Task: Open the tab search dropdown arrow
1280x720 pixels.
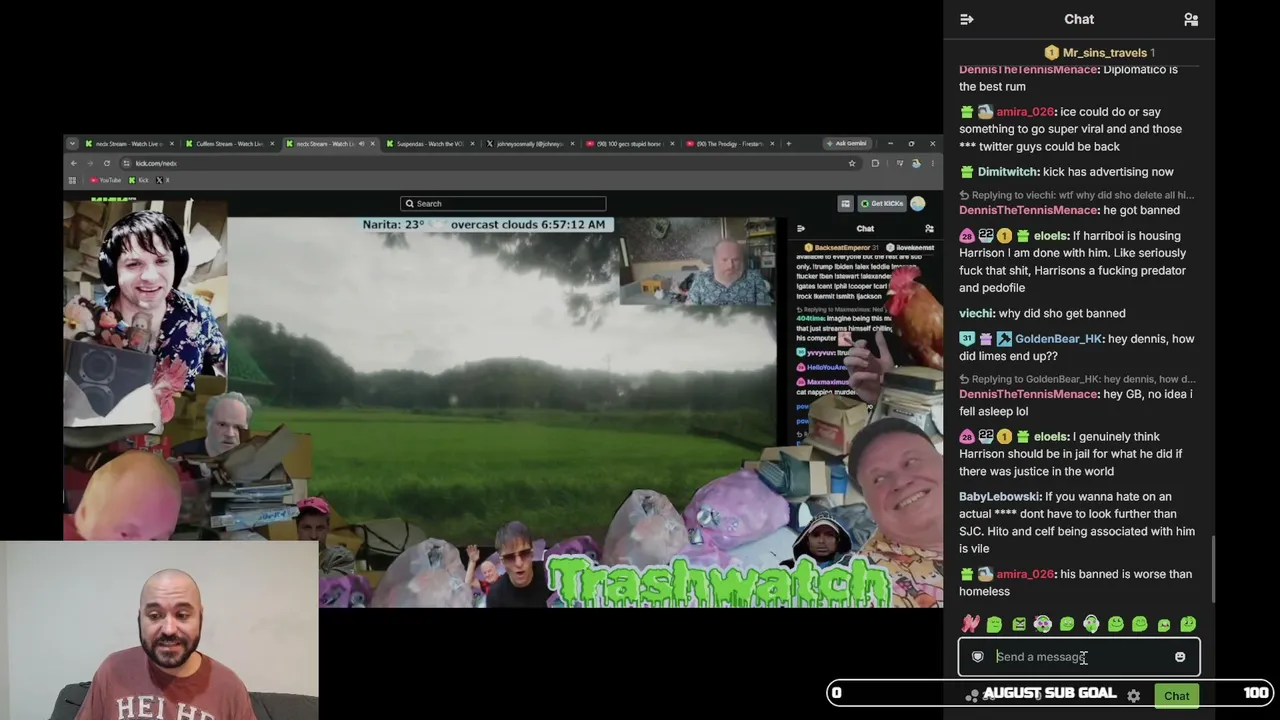Action: 72,144
